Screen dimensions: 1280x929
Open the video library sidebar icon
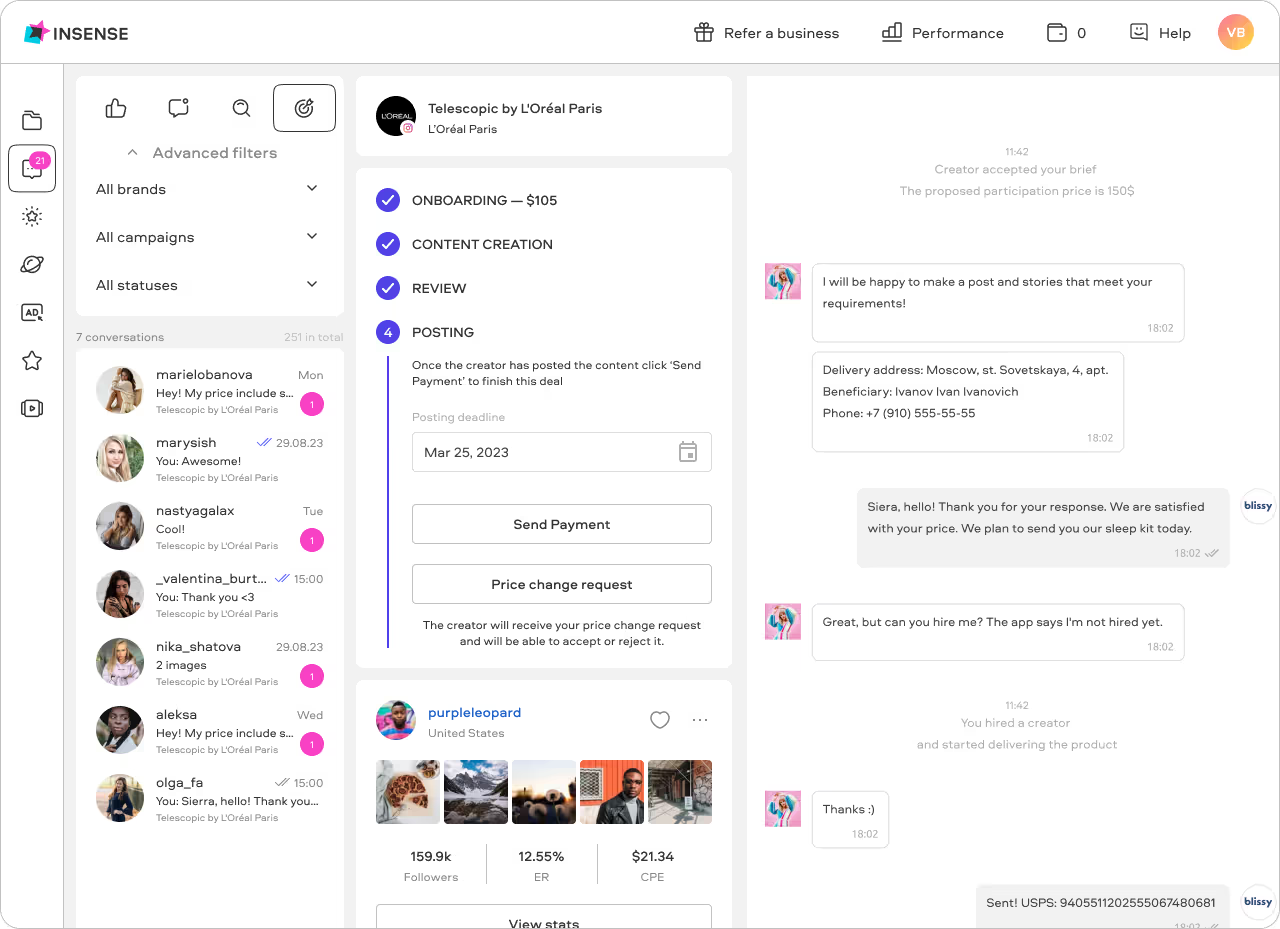tap(32, 408)
